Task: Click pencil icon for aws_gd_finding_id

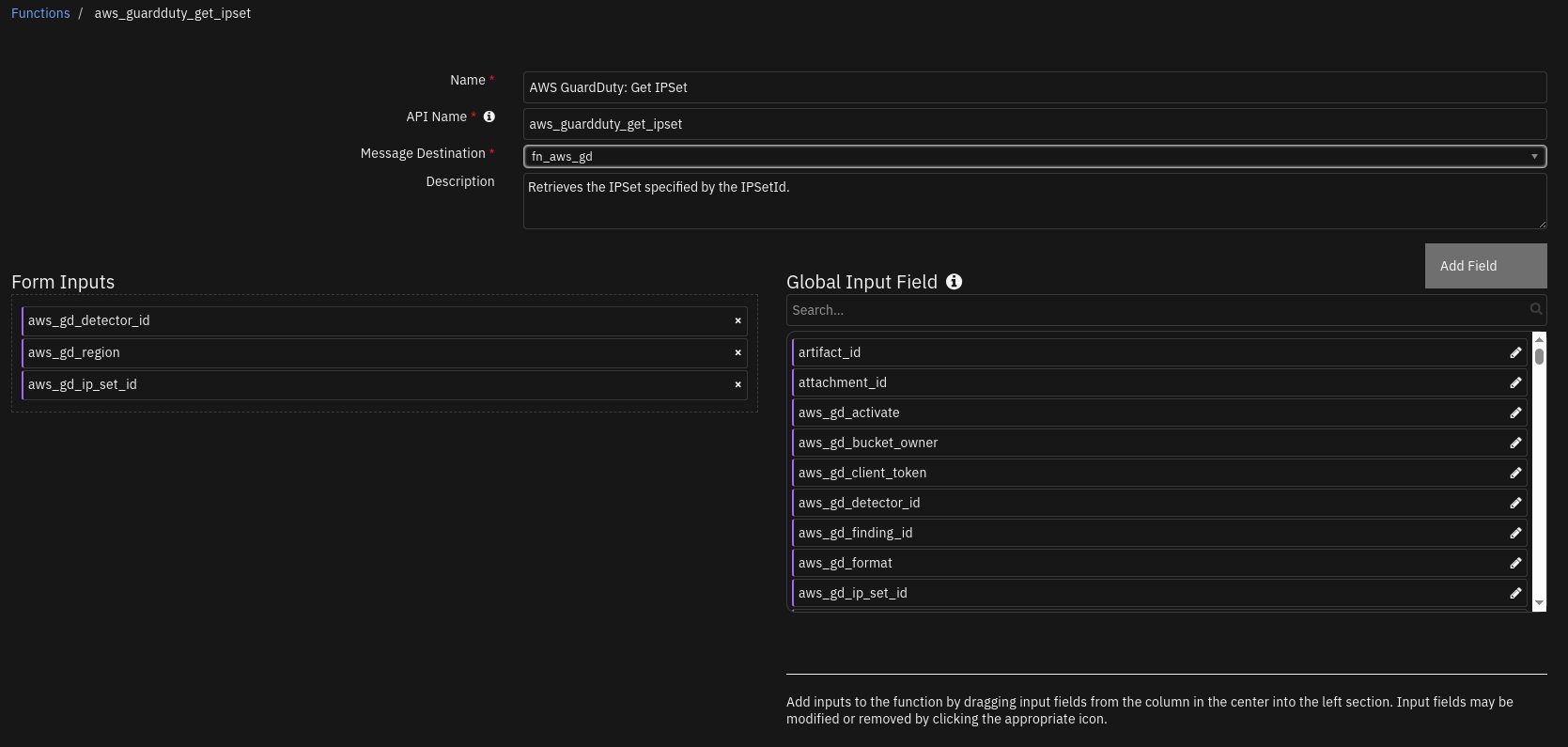Action: 1515,533
